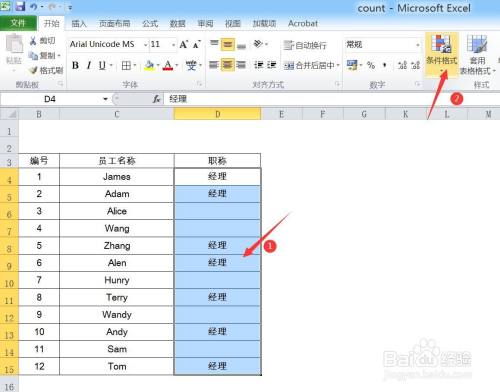500x392 pixels.
Task: Select middle vertical align icon
Action: (x=227, y=44)
